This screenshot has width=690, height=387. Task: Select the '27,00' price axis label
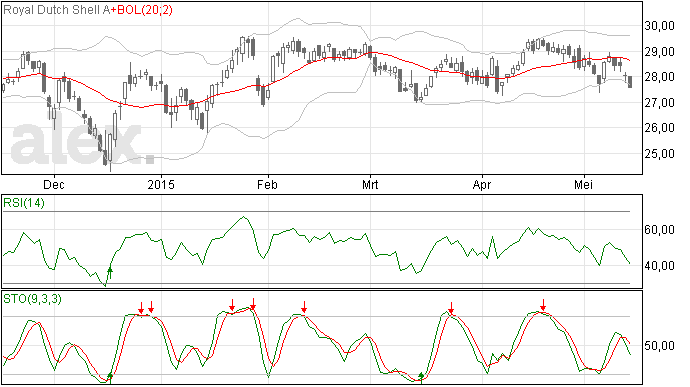pyautogui.click(x=659, y=103)
